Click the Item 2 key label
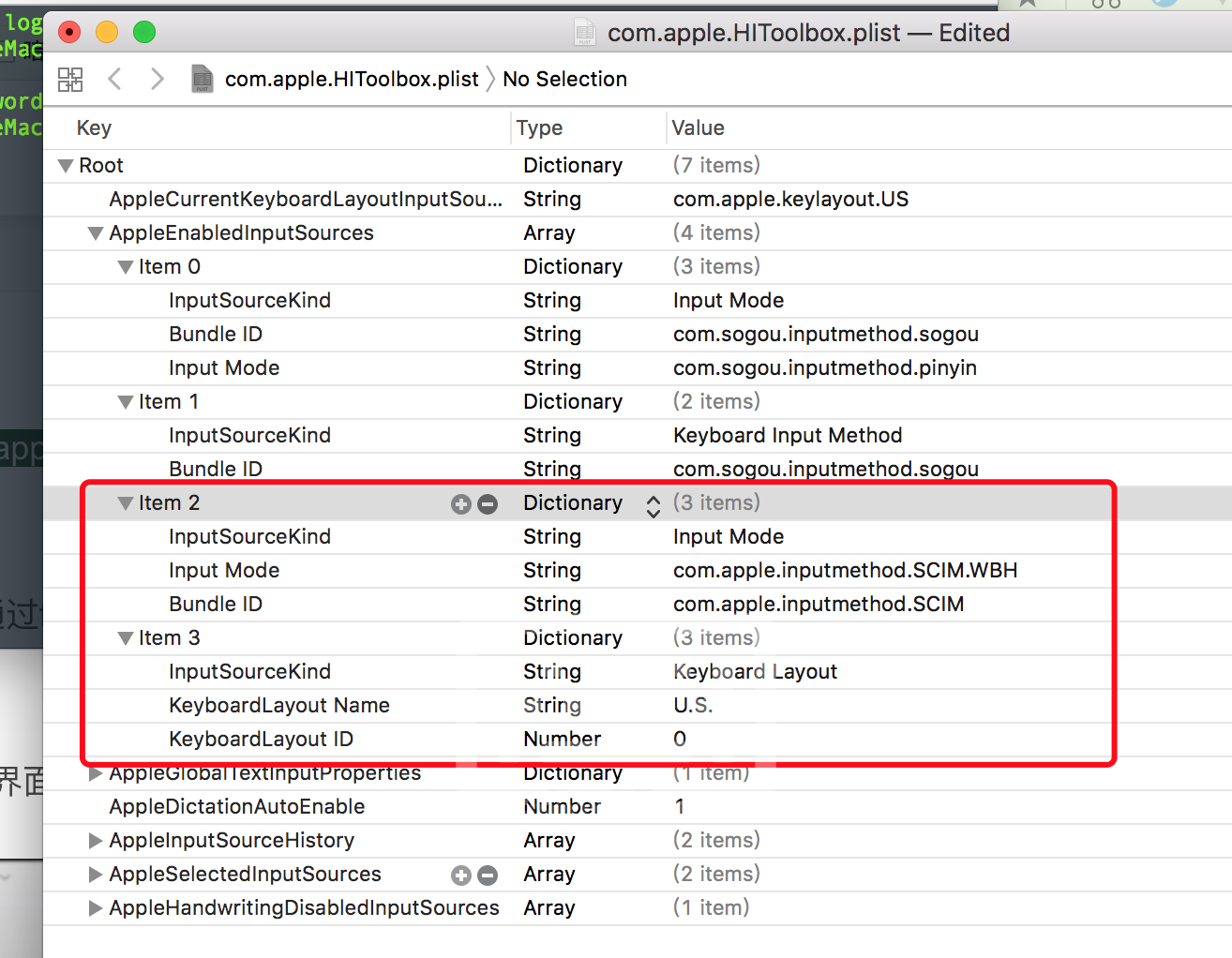This screenshot has width=1232, height=958. [x=169, y=502]
